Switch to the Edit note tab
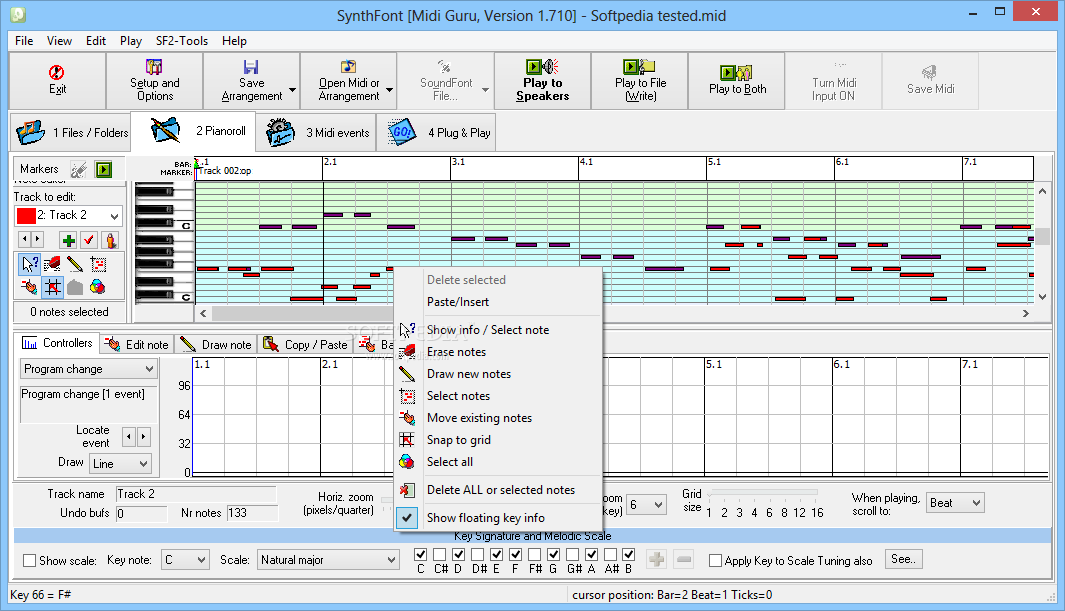 (x=137, y=344)
